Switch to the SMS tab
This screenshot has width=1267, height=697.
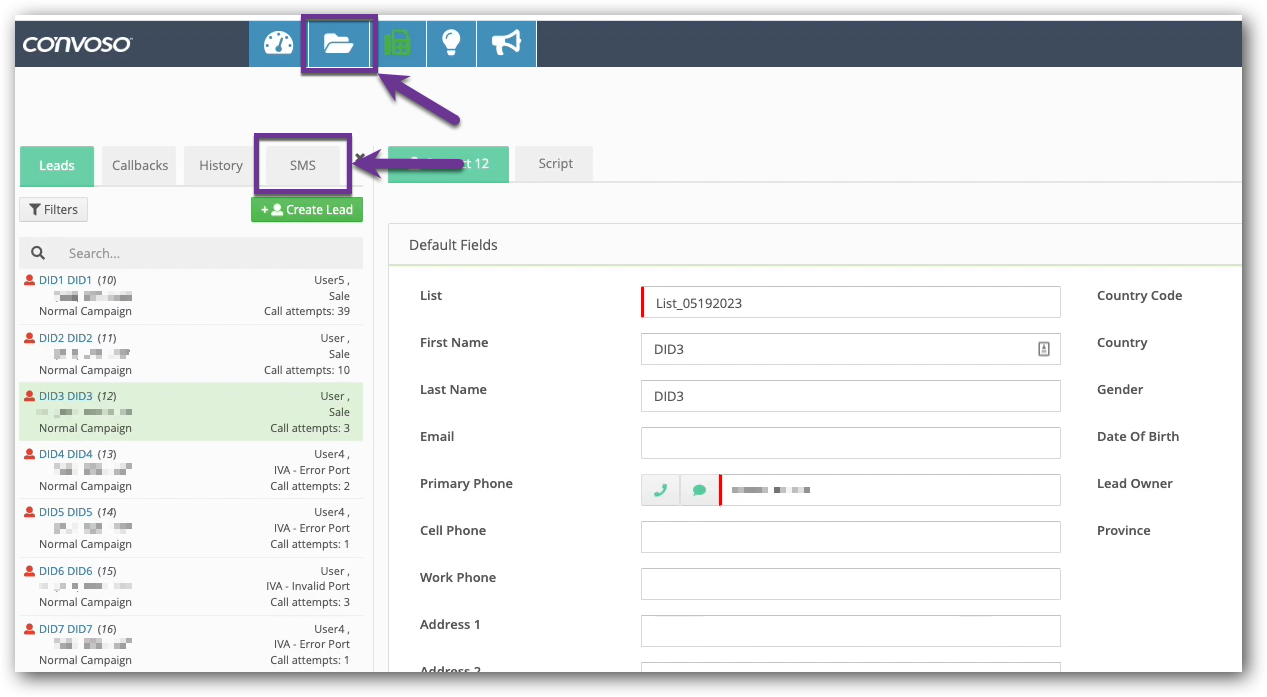click(x=302, y=165)
